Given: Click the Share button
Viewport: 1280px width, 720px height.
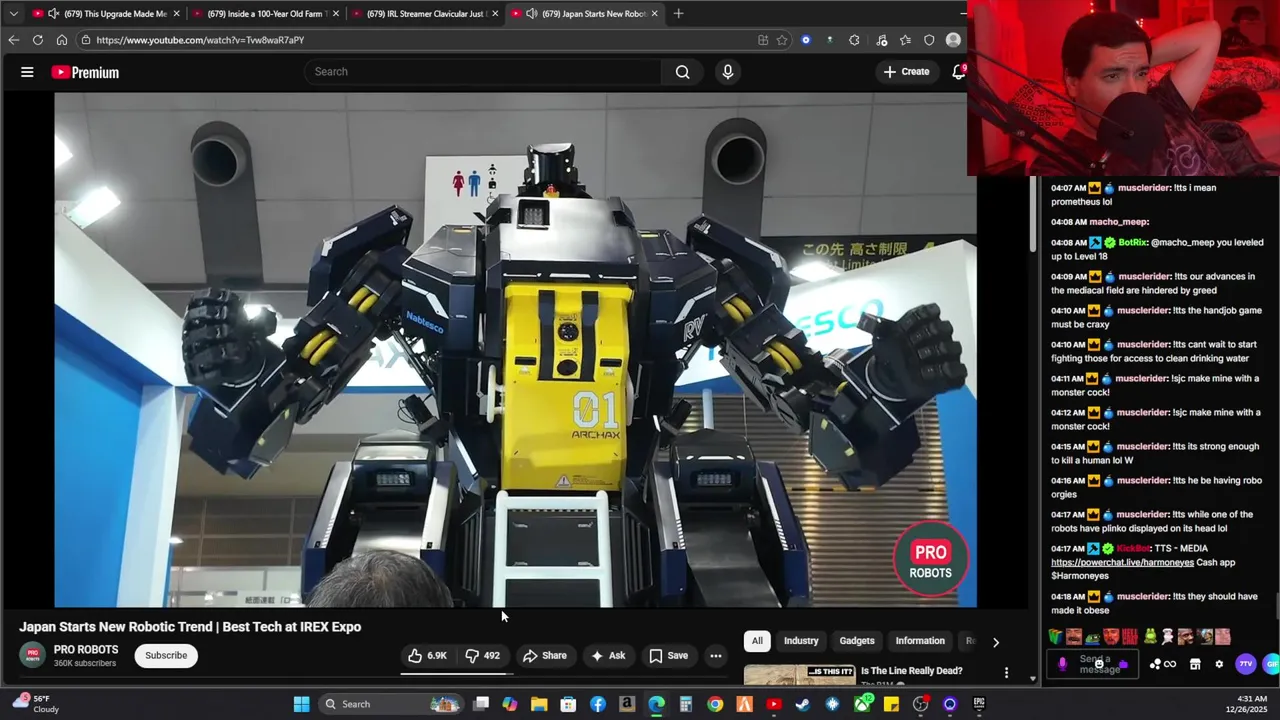Looking at the screenshot, I should point(545,656).
